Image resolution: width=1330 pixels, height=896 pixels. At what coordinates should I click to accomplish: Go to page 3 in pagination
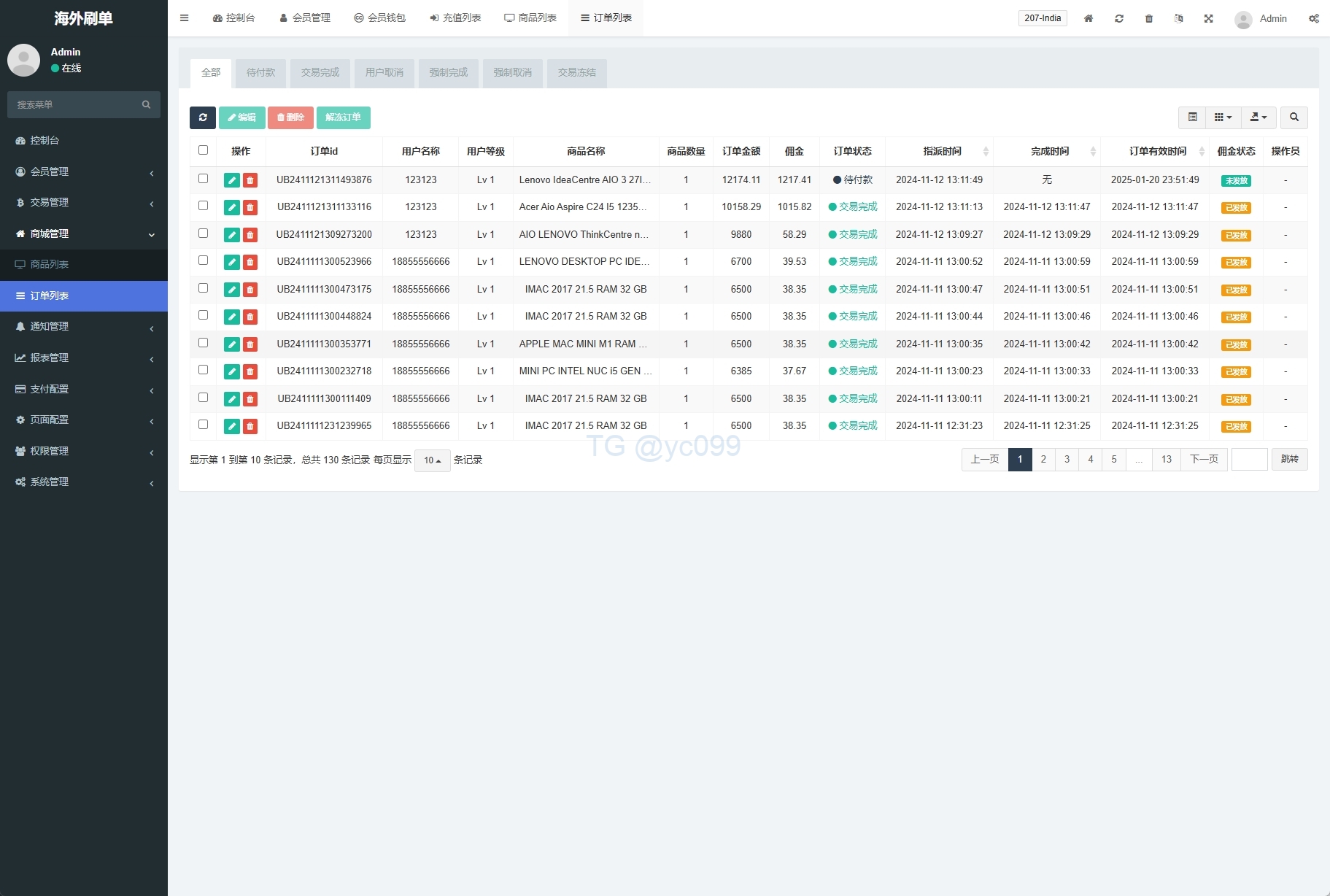click(1067, 460)
